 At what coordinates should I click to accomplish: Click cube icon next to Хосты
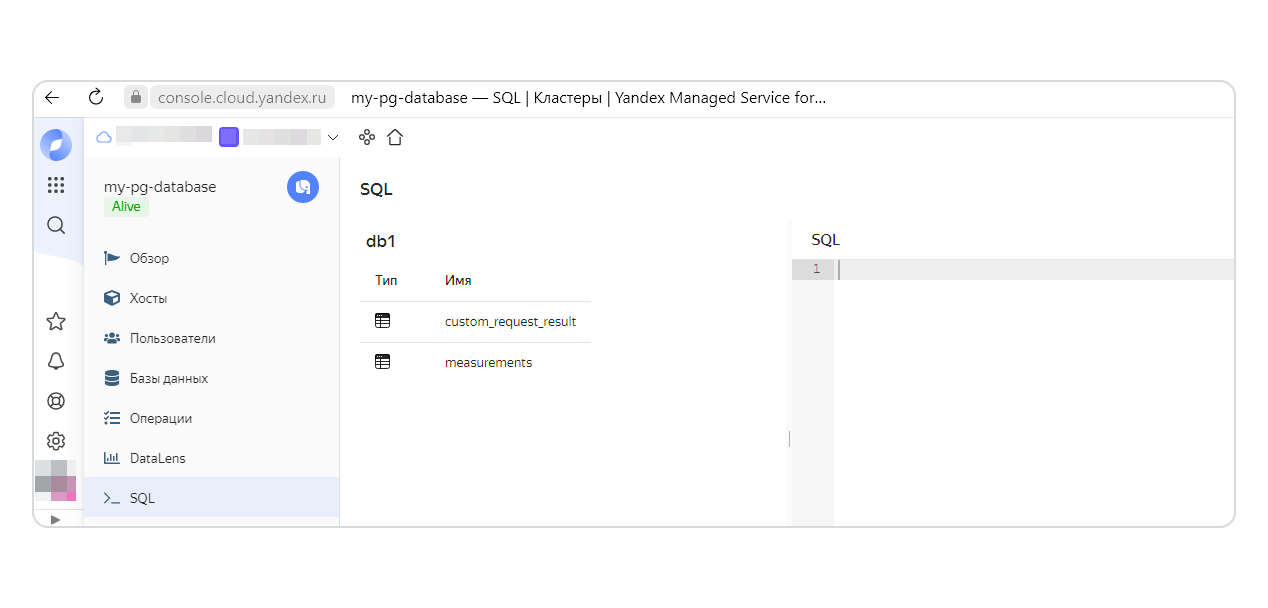pos(112,298)
